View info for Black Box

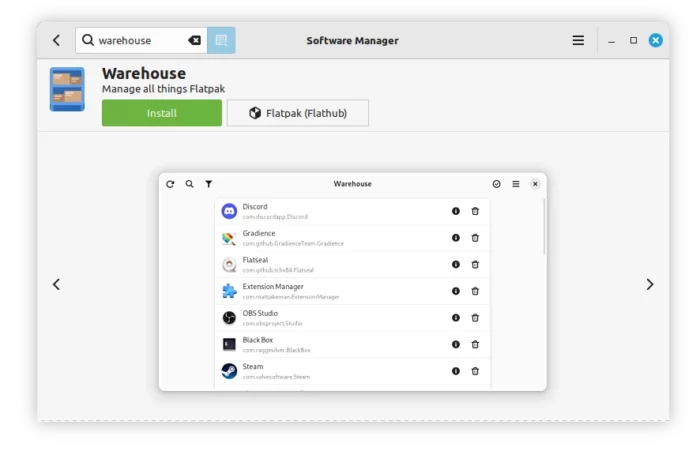[456, 344]
